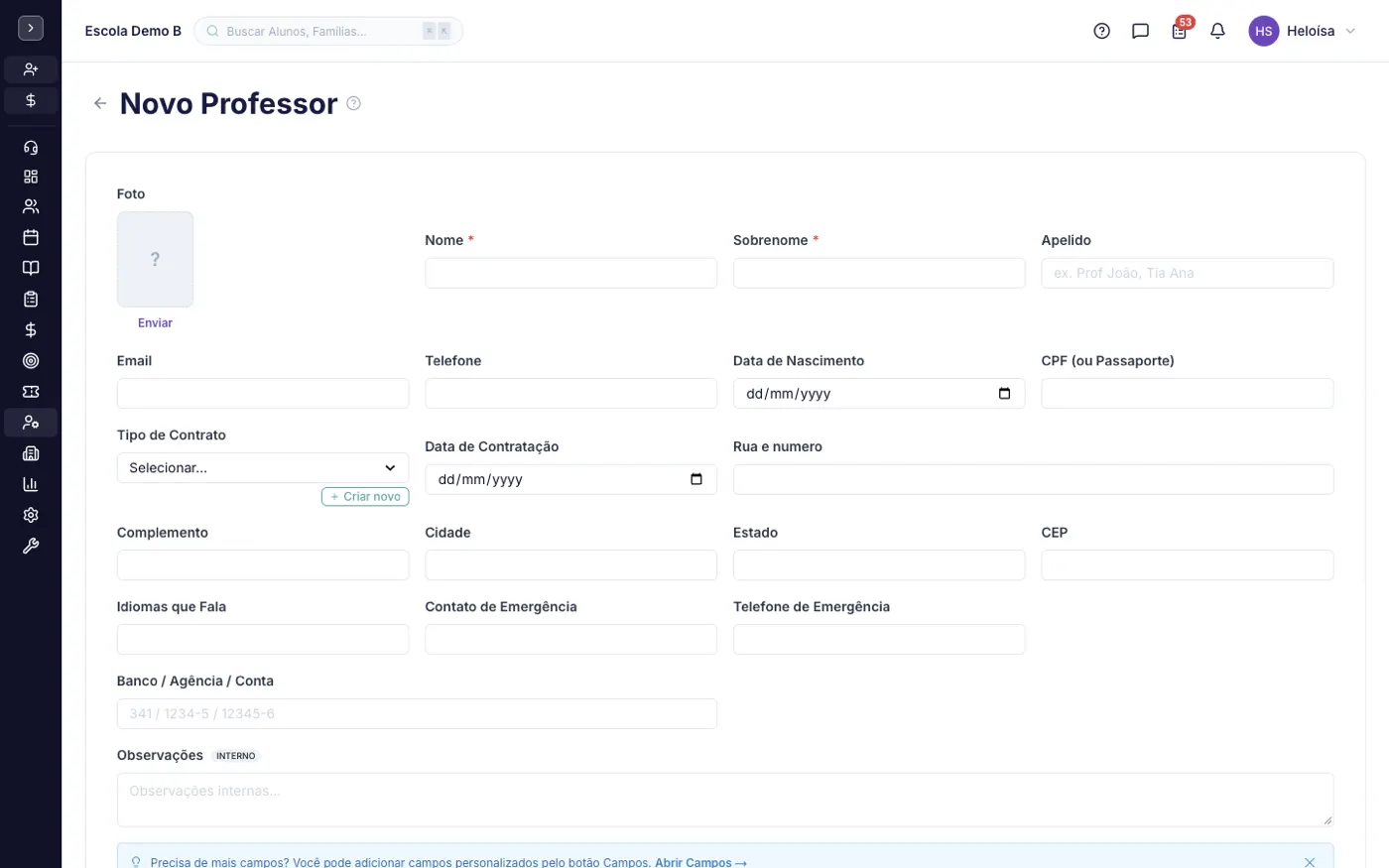
Task: Open the Data de Contratação calendar picker icon
Action: coord(696,479)
